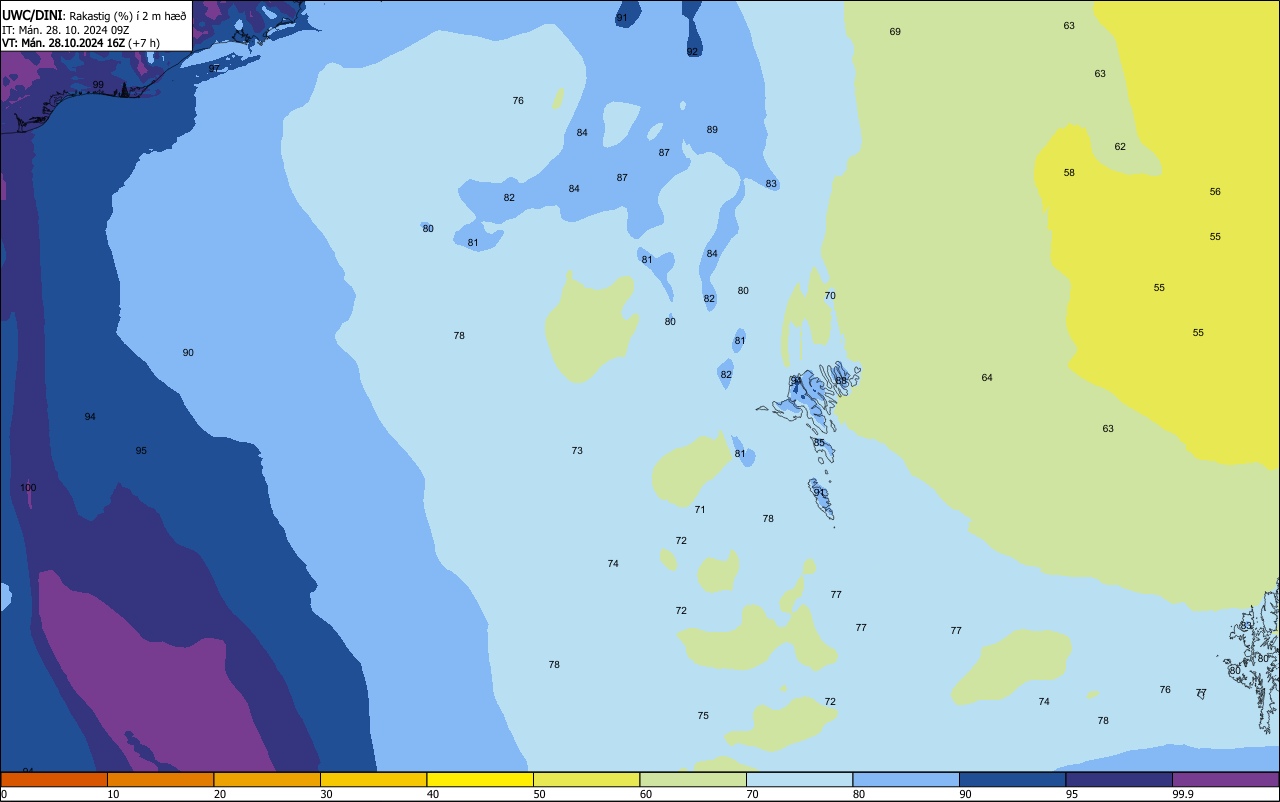Click the 50–60 pale yellow legend swatch
The image size is (1280, 802).
586,779
